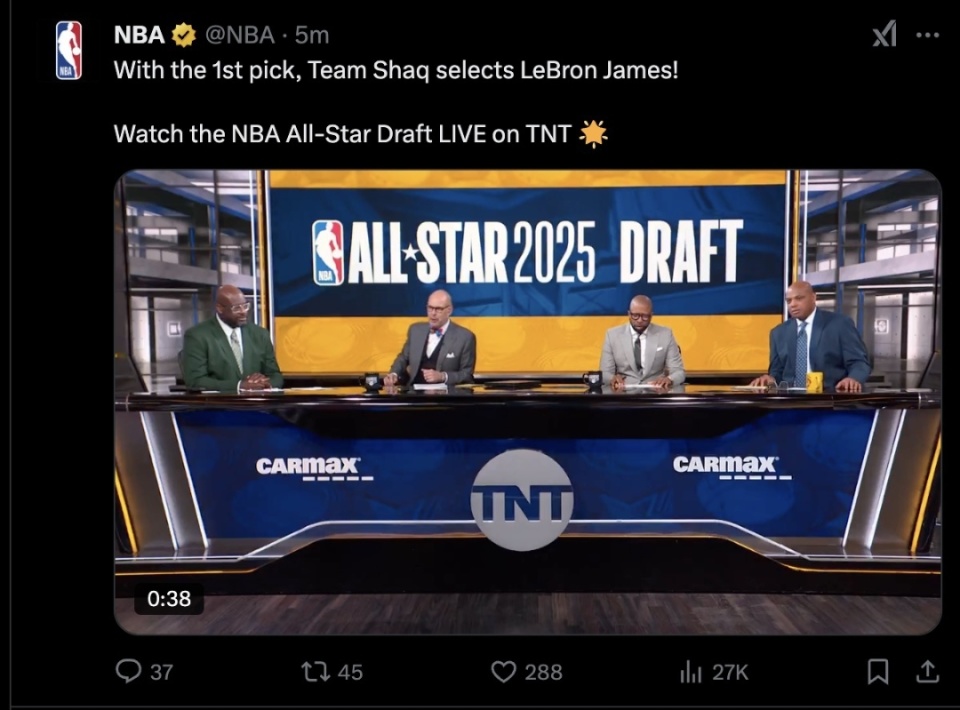
Task: Click the gold verified badge next to NBA
Action: (183, 36)
